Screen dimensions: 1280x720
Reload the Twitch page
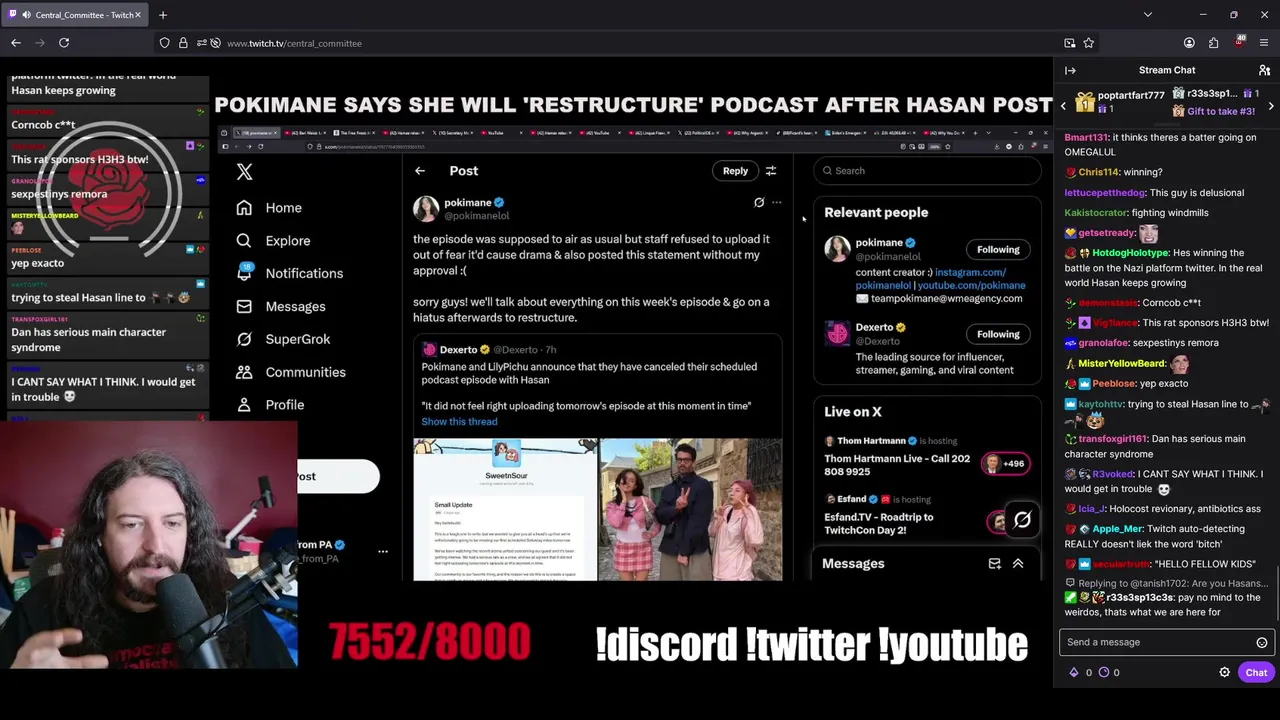pyautogui.click(x=64, y=43)
